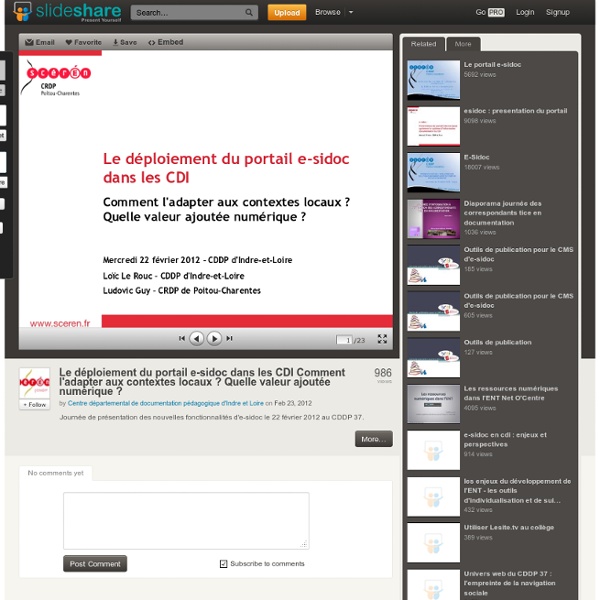The width and height of the screenshot is (600, 600).
Task: Jump to the last slide
Action: (x=229, y=338)
